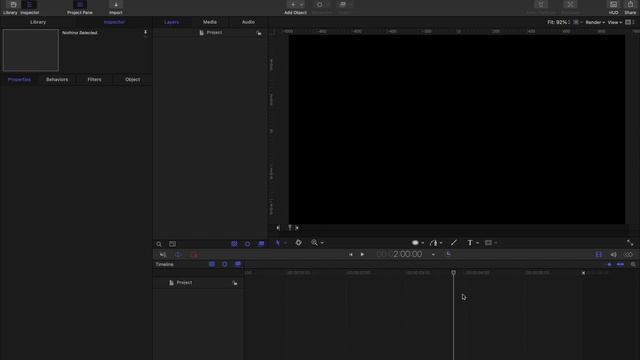The width and height of the screenshot is (640, 360).
Task: Select the Text tool
Action: (x=470, y=243)
